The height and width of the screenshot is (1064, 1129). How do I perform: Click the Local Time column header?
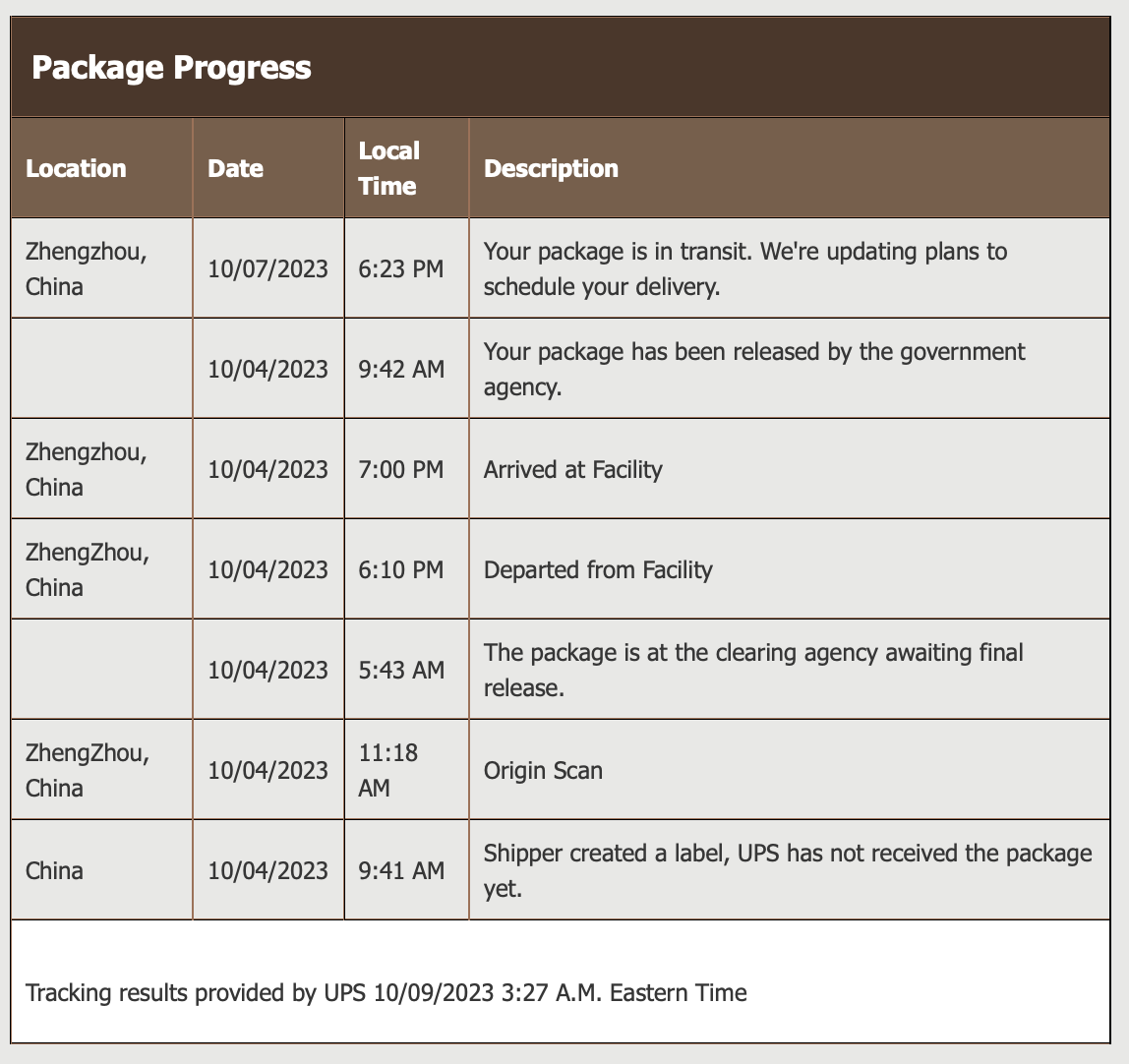click(x=388, y=168)
